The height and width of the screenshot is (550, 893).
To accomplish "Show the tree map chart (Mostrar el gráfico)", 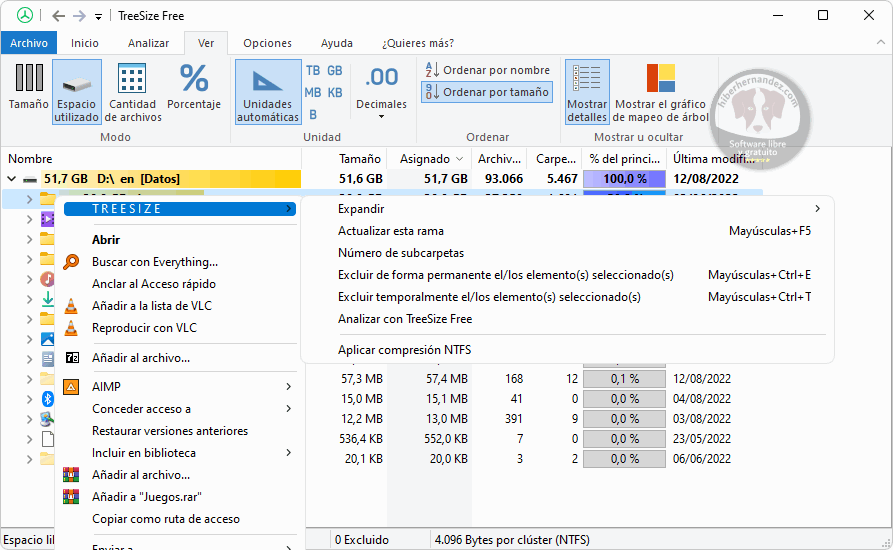I will [661, 91].
